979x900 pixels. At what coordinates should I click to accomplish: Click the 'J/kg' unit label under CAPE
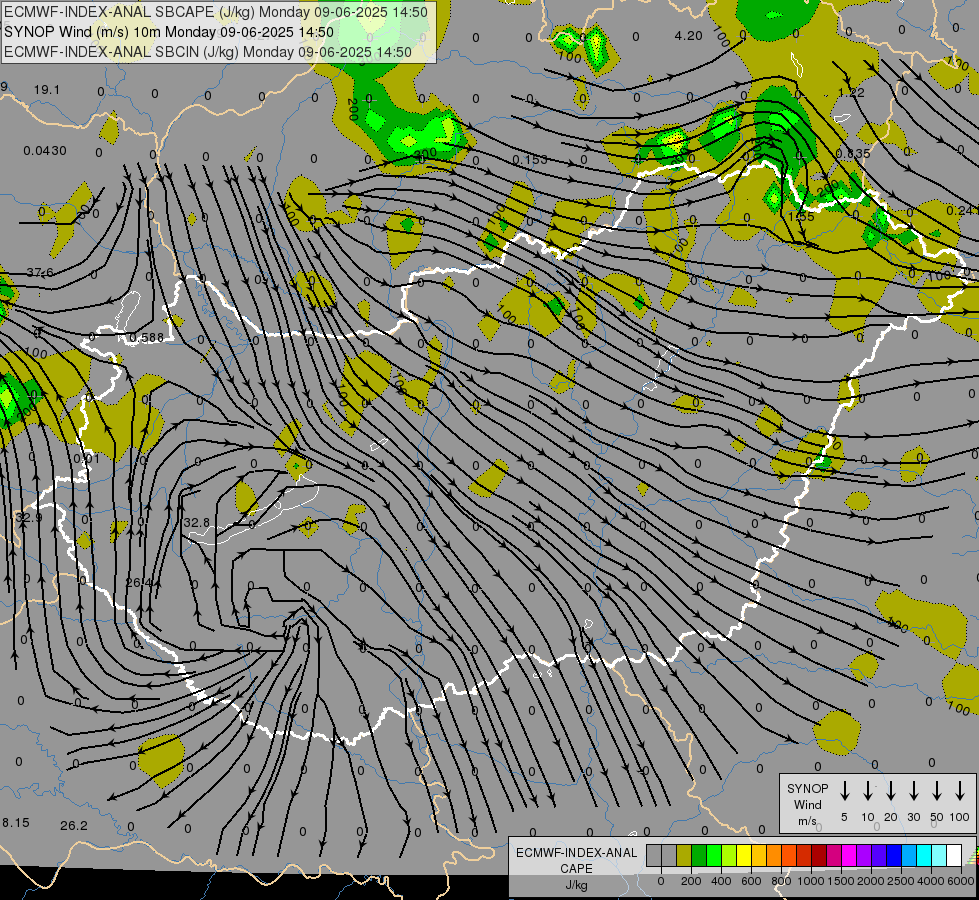pyautogui.click(x=576, y=885)
